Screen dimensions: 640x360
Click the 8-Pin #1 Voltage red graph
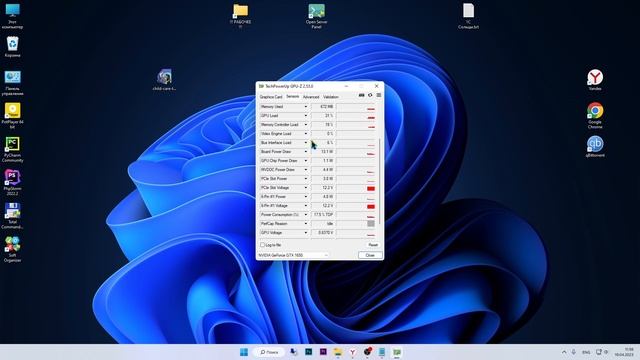pos(371,206)
